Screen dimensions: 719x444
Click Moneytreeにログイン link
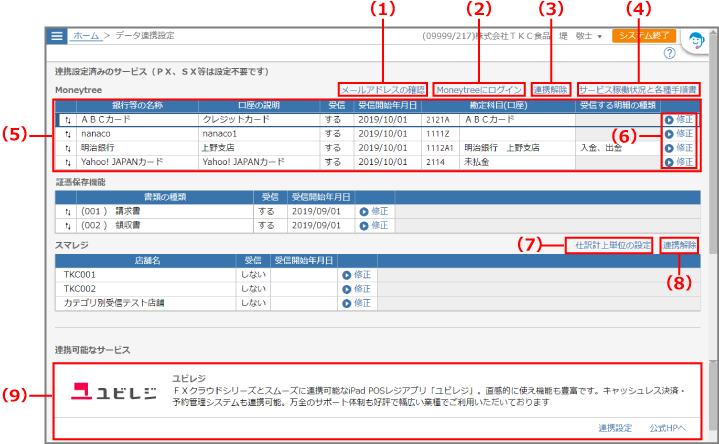click(479, 90)
